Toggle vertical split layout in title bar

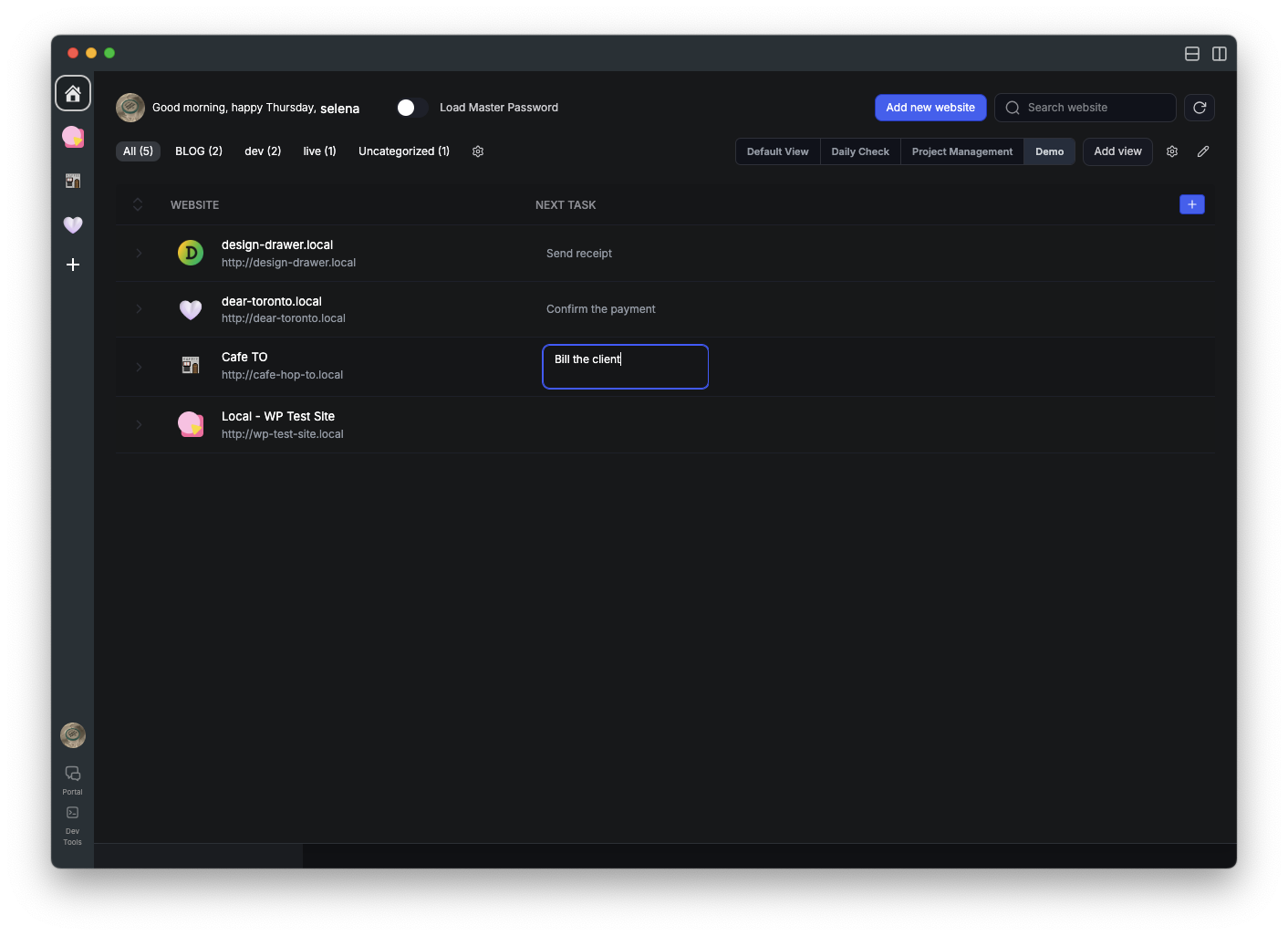(x=1219, y=54)
